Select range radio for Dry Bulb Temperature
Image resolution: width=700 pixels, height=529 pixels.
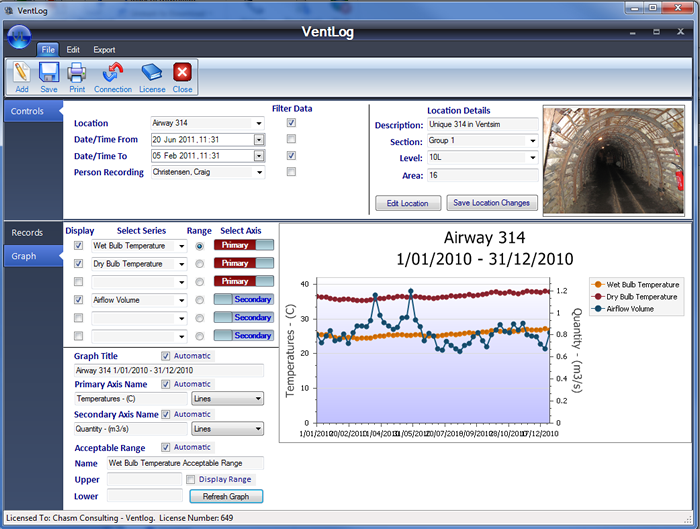[x=200, y=264]
